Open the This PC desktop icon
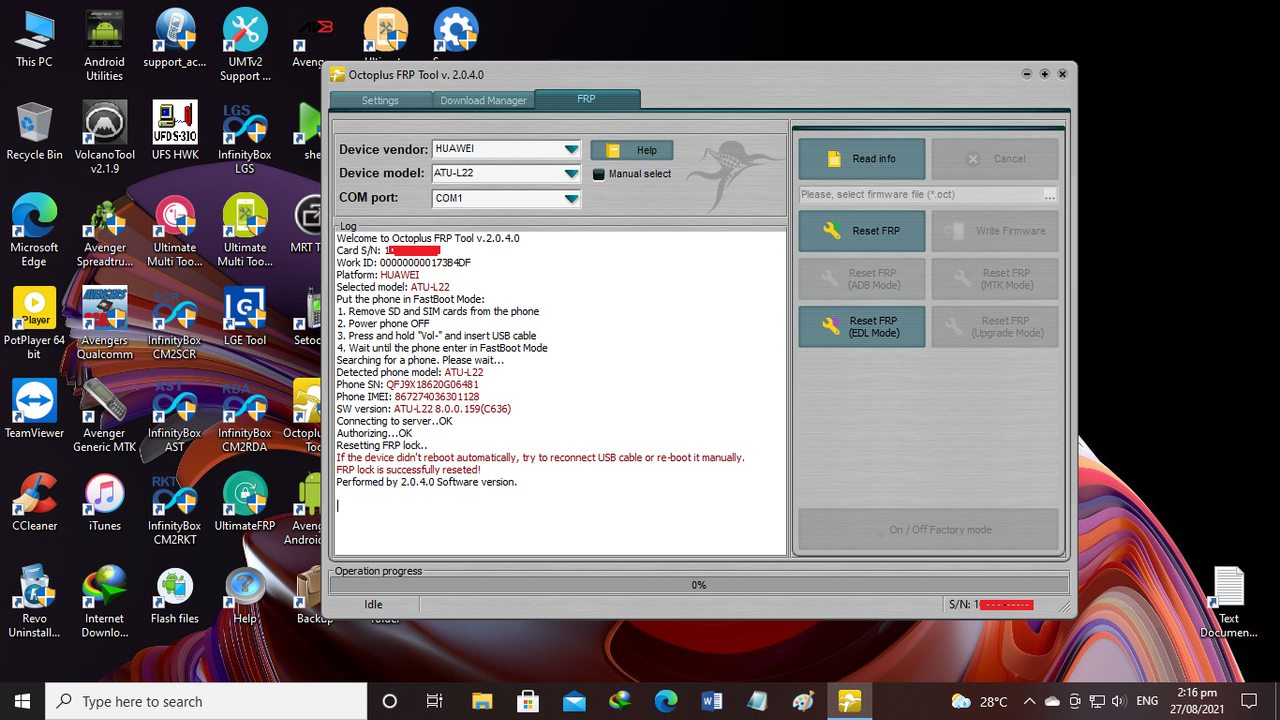Viewport: 1280px width, 720px height. coord(34,40)
